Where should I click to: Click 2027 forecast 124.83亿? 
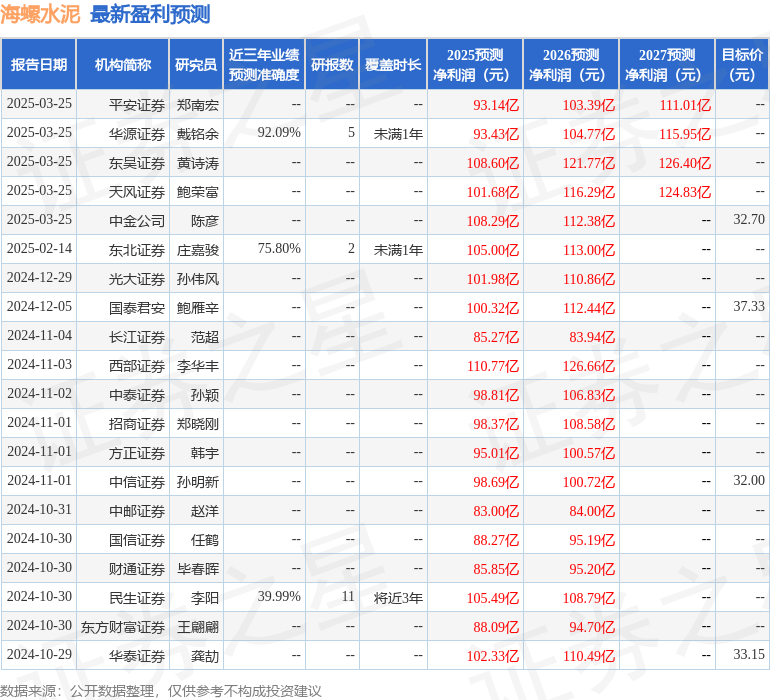point(685,192)
